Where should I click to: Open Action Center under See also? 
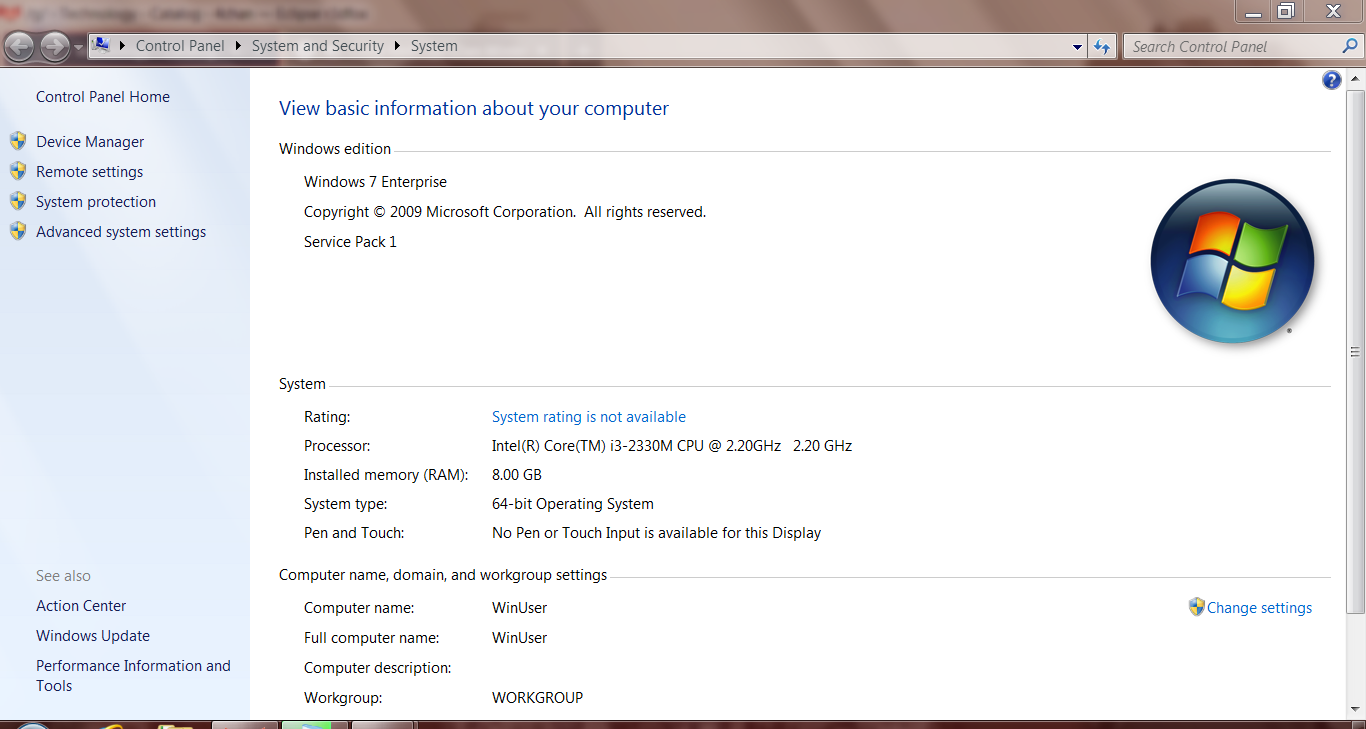[x=81, y=606]
